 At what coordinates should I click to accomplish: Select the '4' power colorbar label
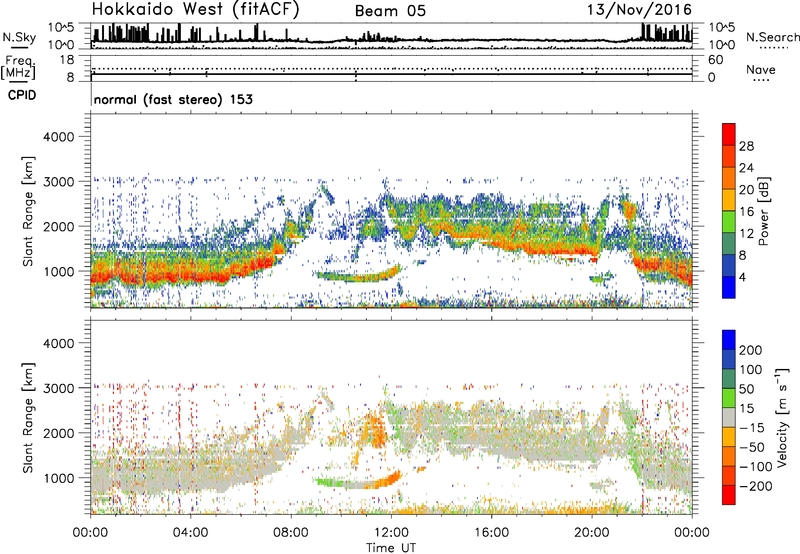pos(742,277)
